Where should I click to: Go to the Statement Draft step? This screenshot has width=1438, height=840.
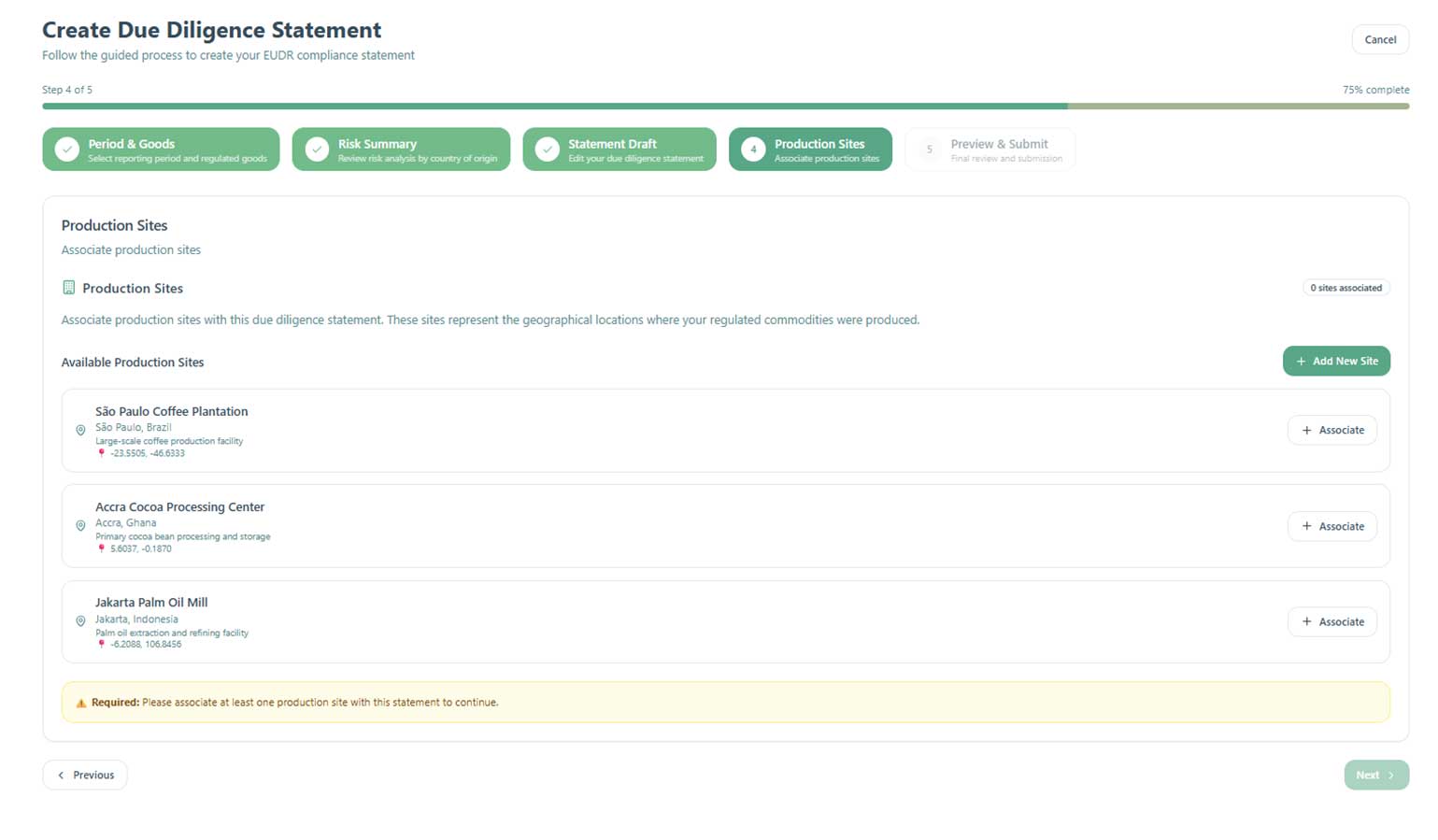(x=619, y=149)
